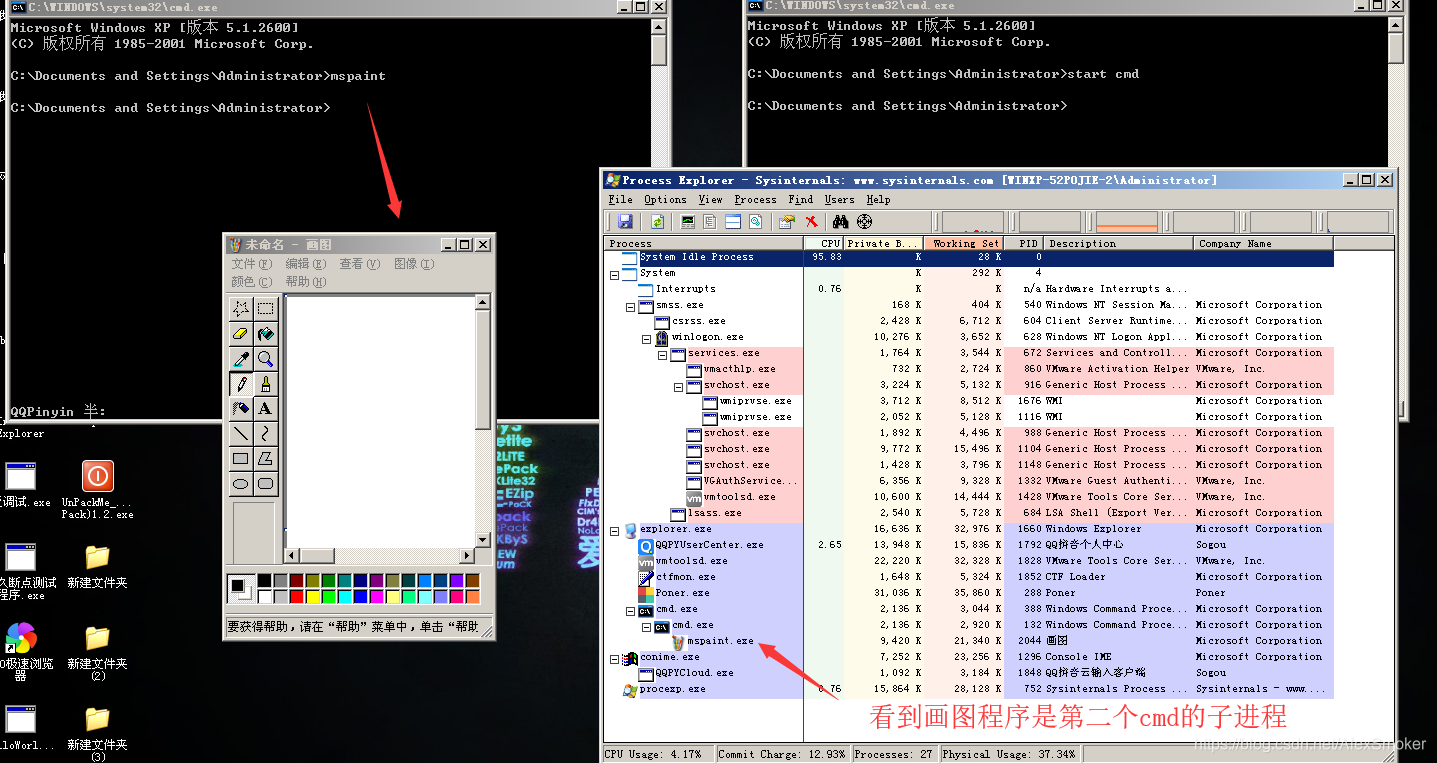Open Process Explorer's Options menu
Screen dimensions: 1437x763
[x=665, y=200]
